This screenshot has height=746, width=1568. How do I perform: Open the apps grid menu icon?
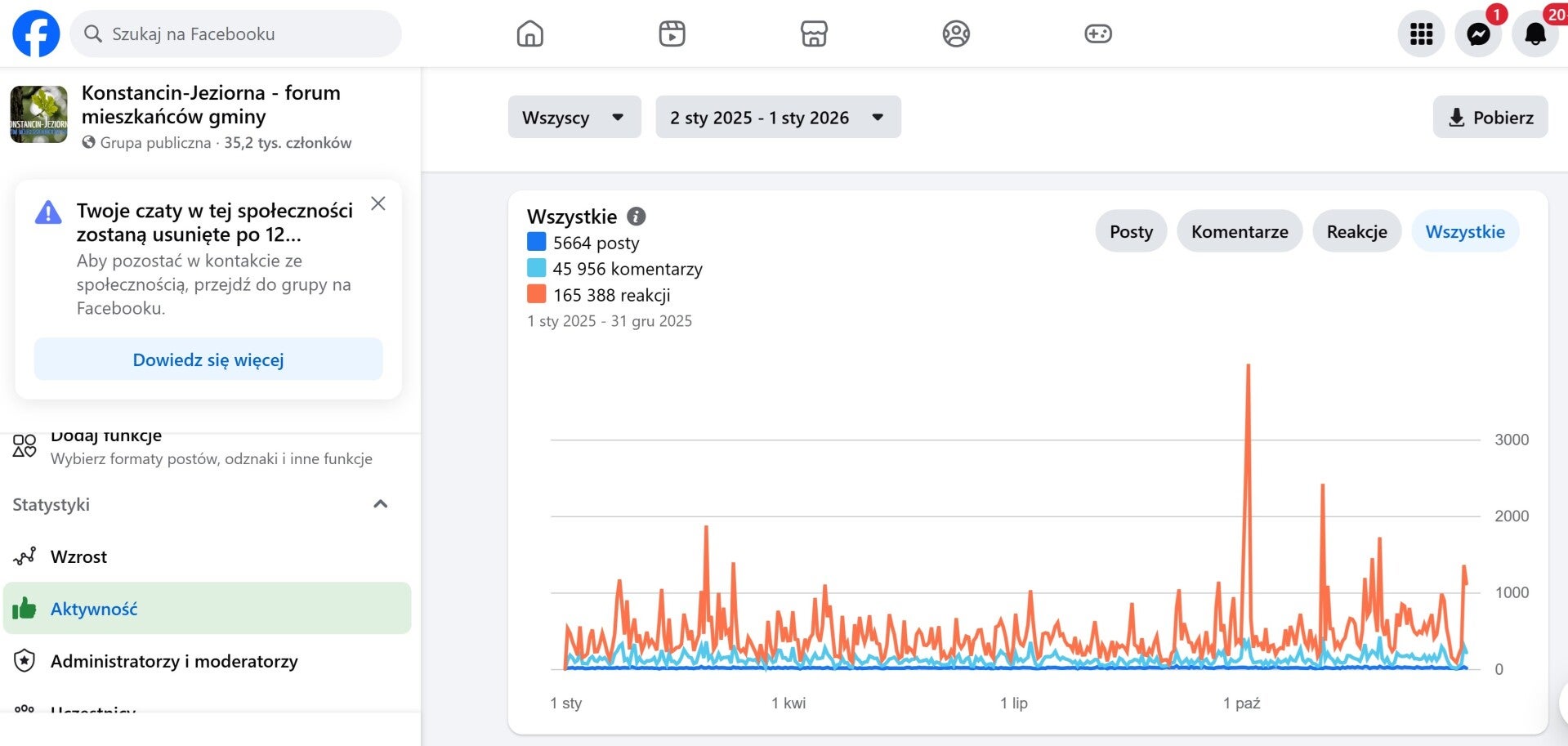(x=1421, y=34)
